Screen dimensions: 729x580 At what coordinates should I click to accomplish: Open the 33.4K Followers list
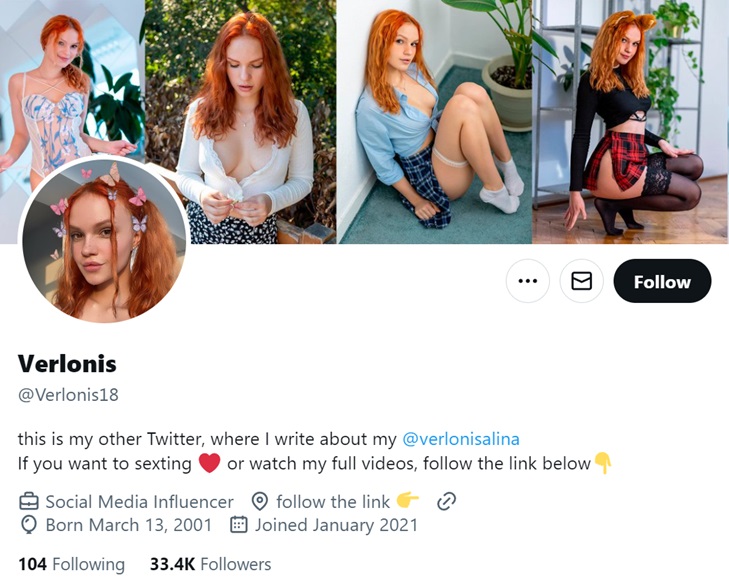(x=210, y=564)
